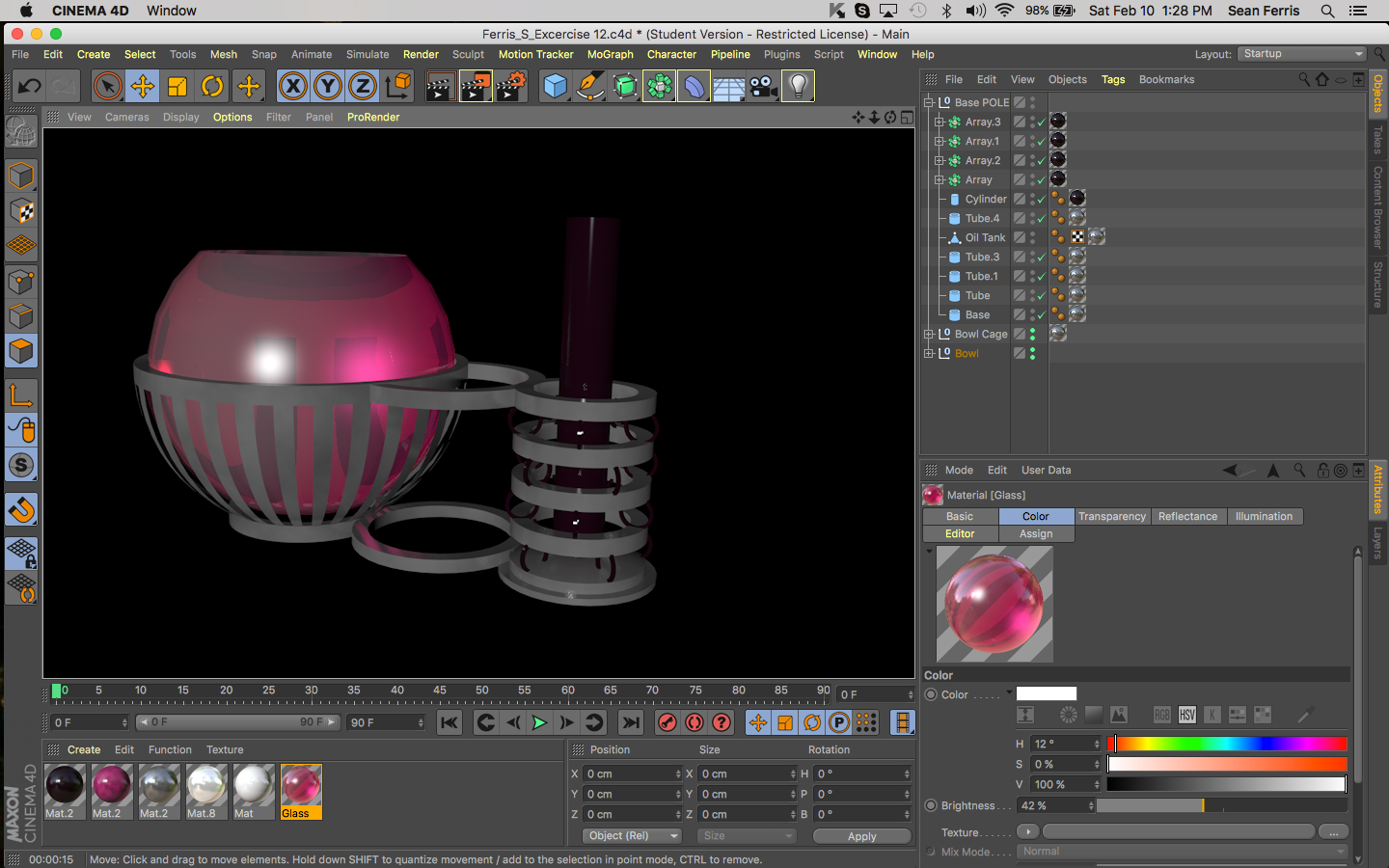Add a Cube primitive object
Viewport: 1389px width, 868px height.
[x=555, y=87]
